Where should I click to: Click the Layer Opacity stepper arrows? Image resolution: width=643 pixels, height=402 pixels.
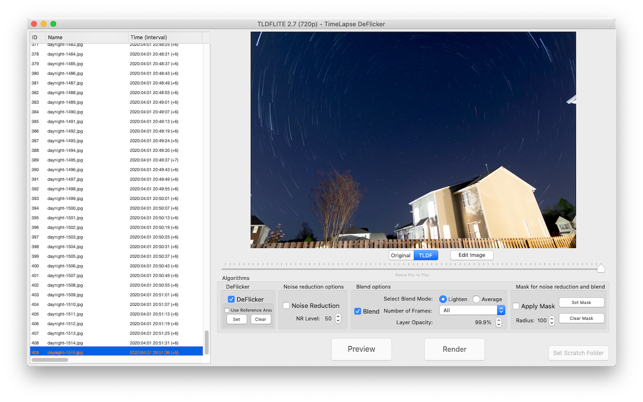(499, 322)
